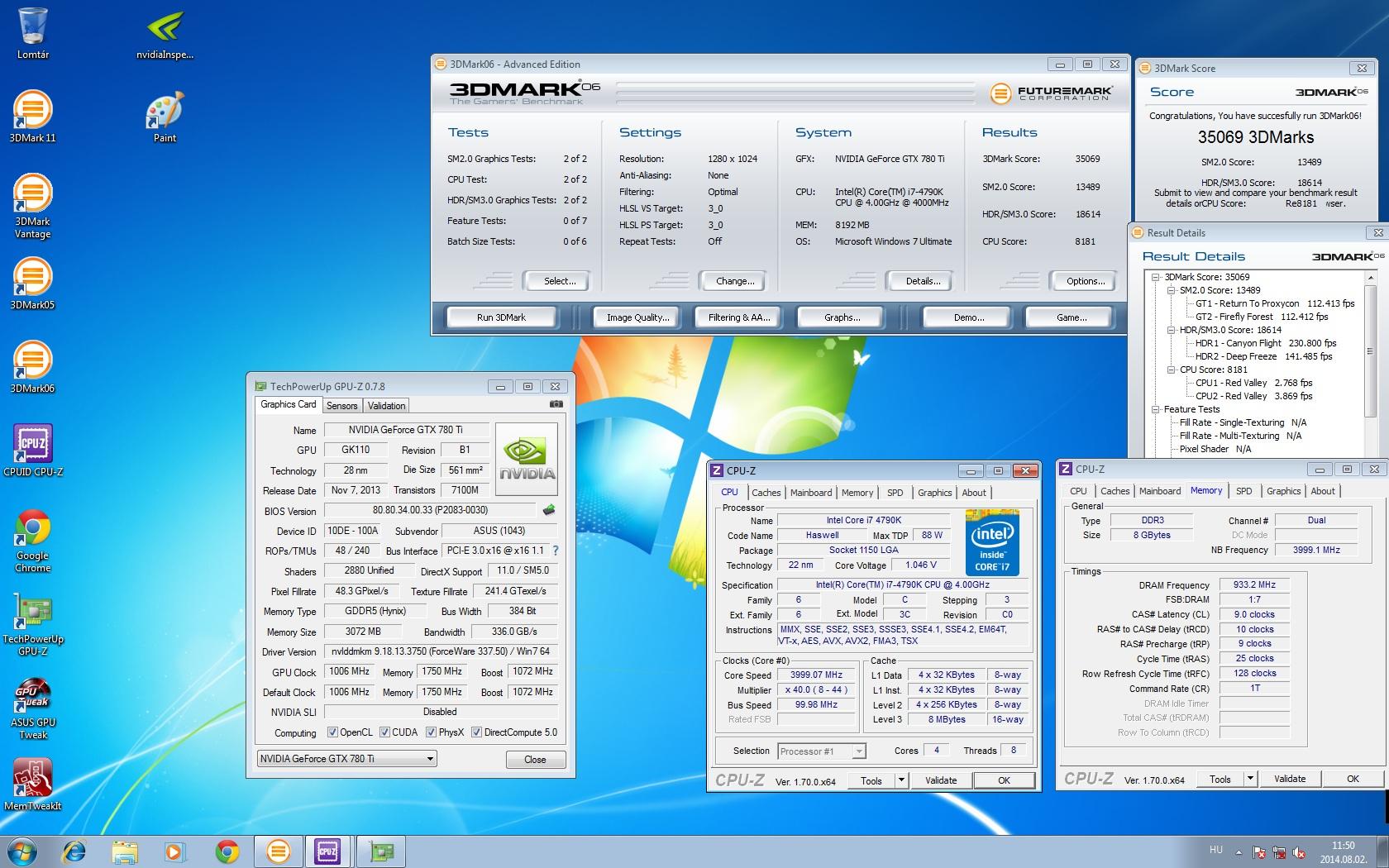Open the Lomtár recycle bin icon

(x=33, y=34)
